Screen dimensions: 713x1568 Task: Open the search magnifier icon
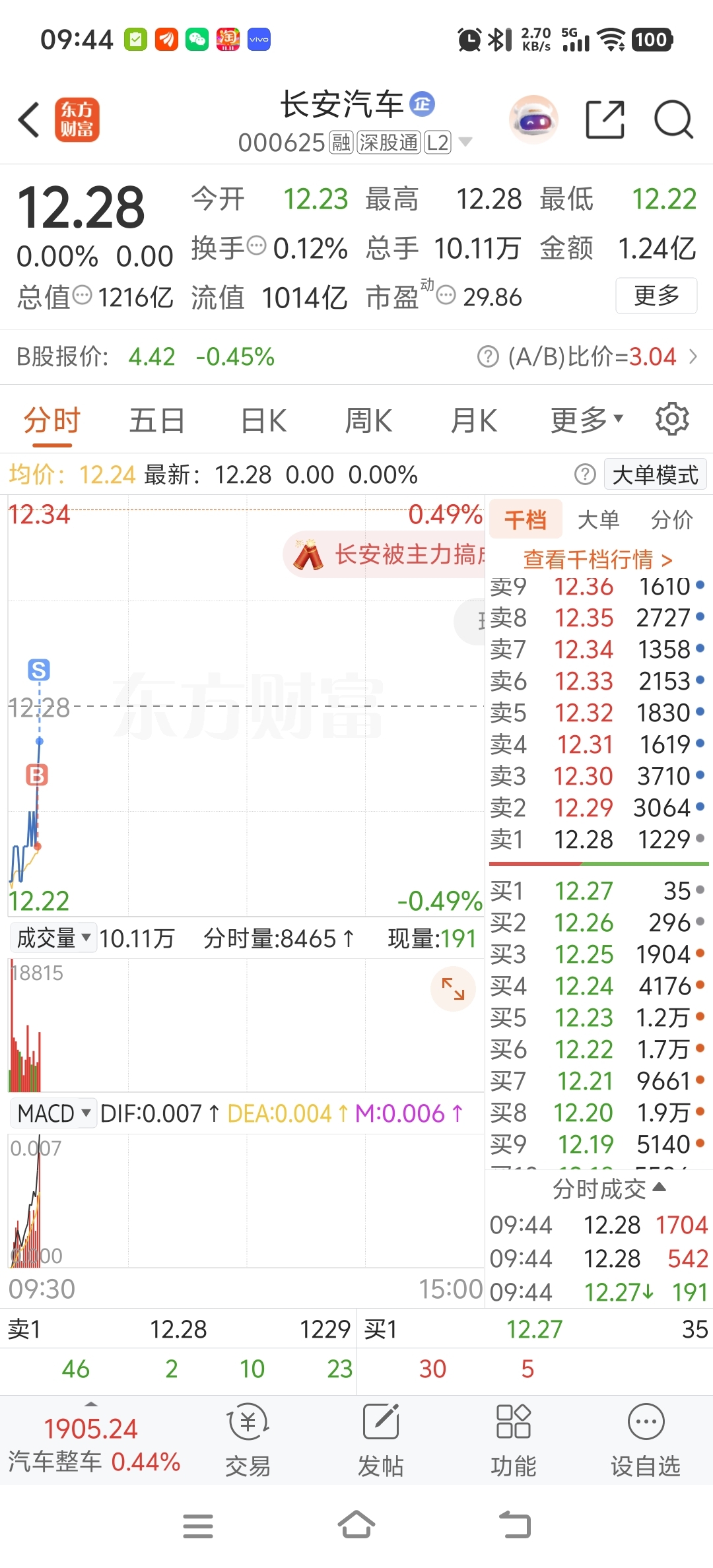pyautogui.click(x=673, y=120)
